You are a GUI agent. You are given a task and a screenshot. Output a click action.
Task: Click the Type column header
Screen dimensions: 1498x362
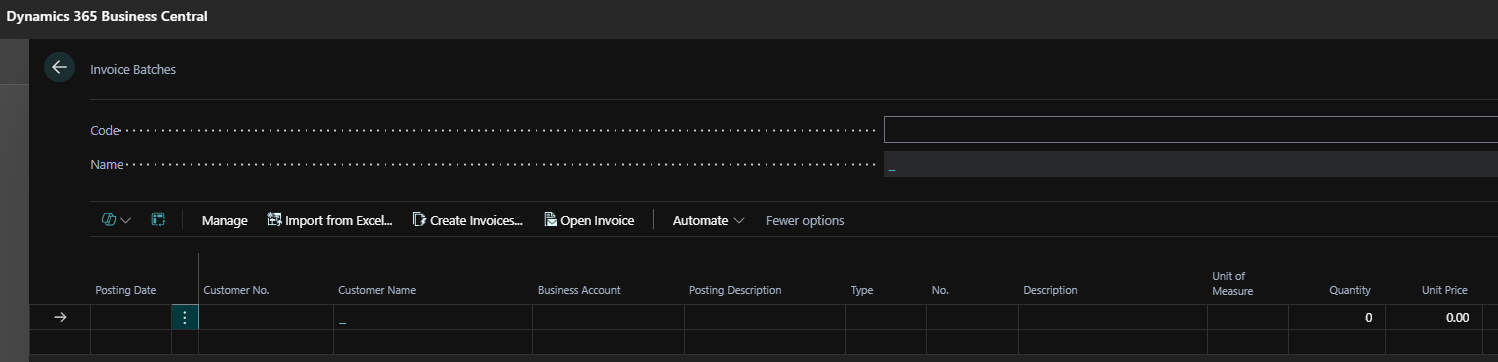(x=862, y=290)
